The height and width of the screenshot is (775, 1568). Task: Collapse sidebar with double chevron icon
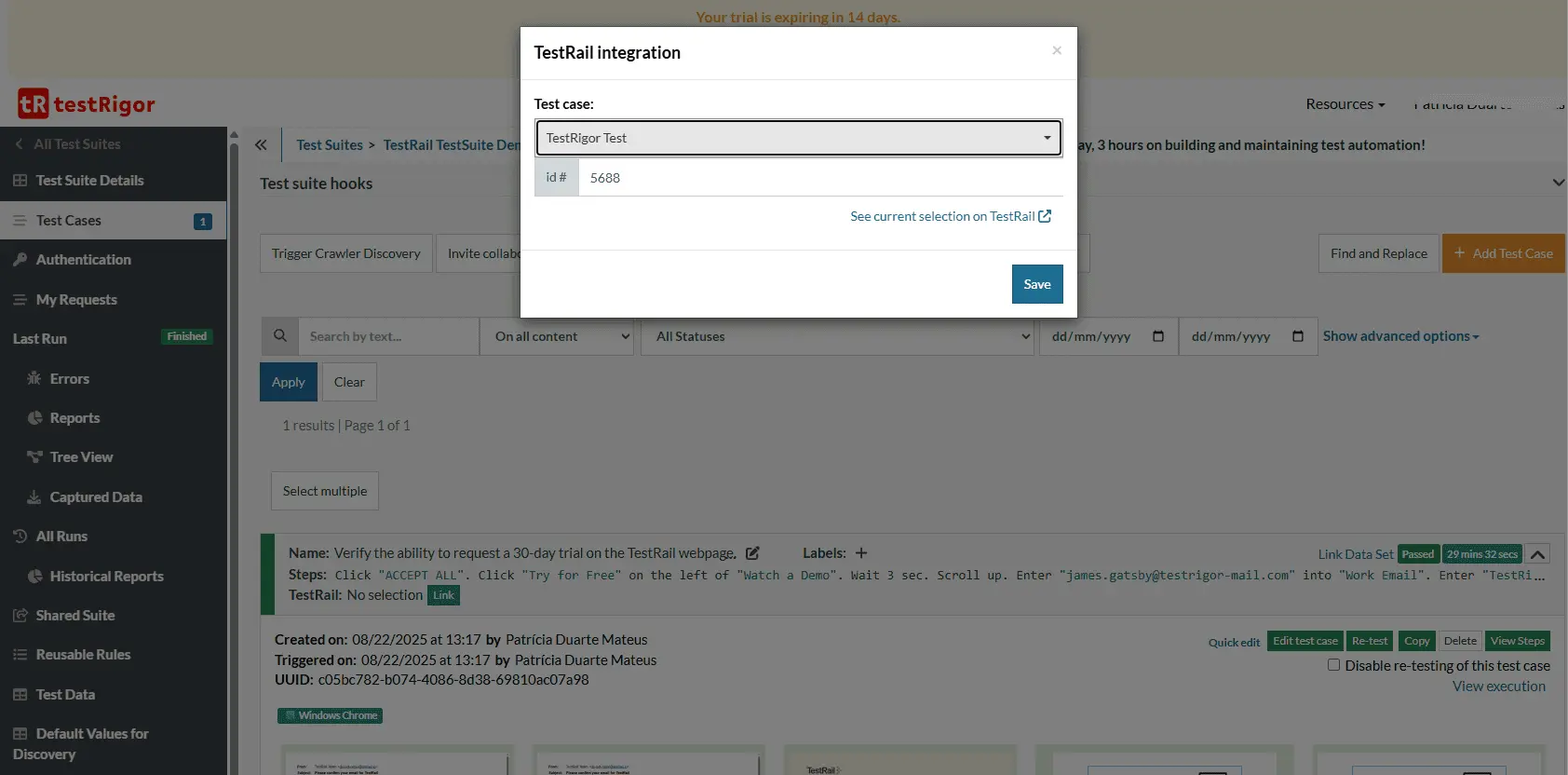click(x=261, y=144)
